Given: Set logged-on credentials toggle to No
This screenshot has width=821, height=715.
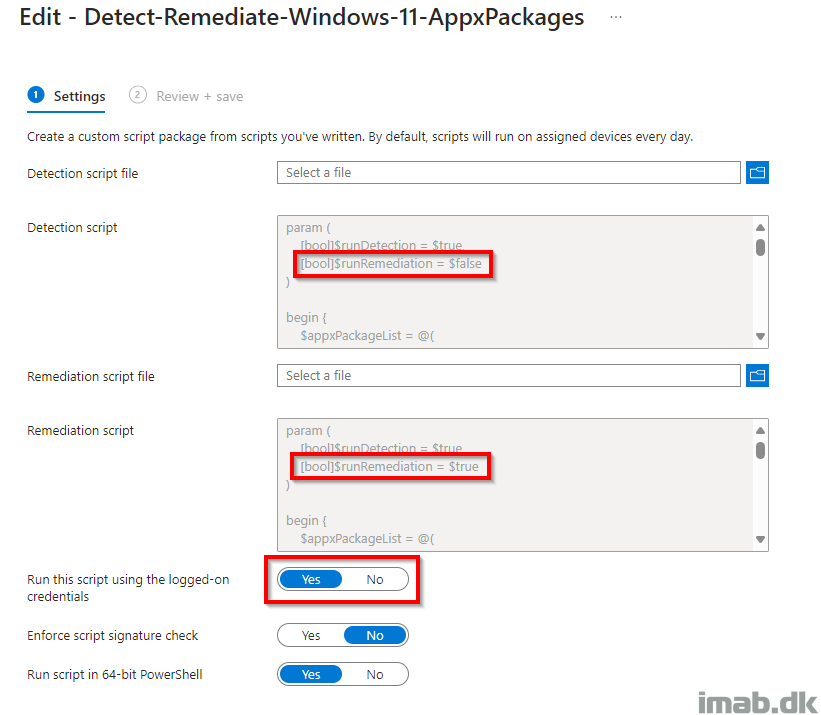Looking at the screenshot, I should coord(375,579).
